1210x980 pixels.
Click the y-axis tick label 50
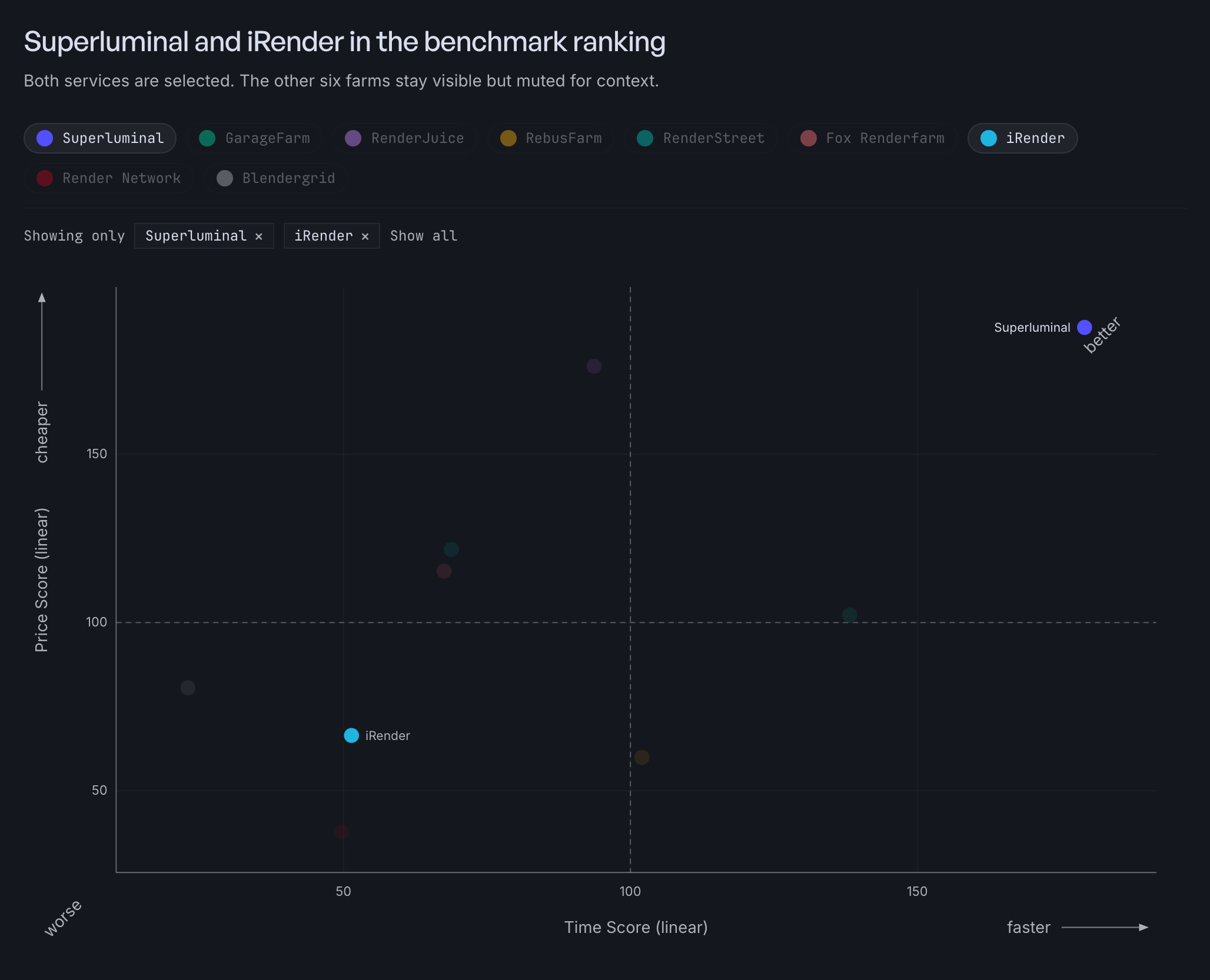(x=99, y=790)
